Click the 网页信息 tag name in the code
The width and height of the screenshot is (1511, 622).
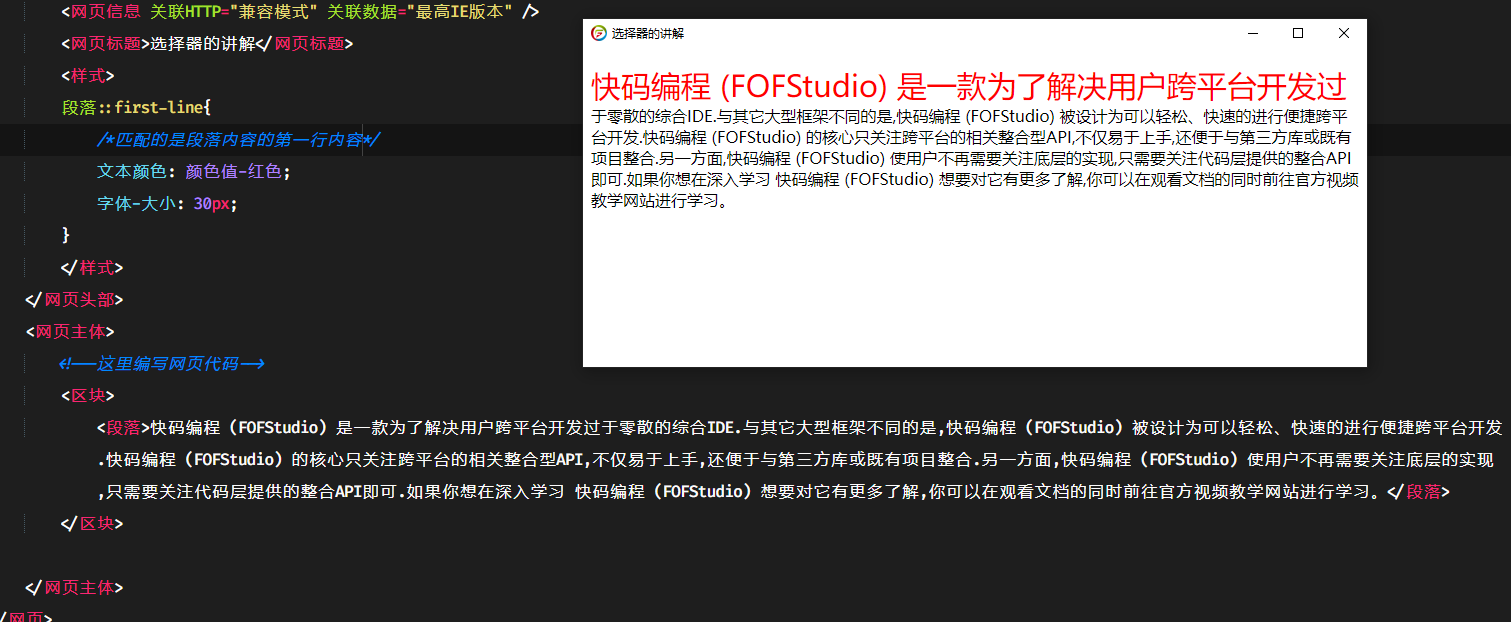(x=106, y=12)
